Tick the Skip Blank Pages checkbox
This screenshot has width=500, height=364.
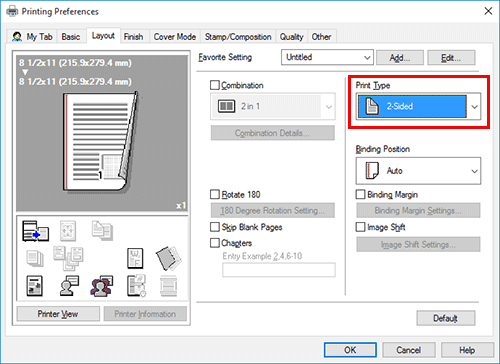click(x=215, y=227)
